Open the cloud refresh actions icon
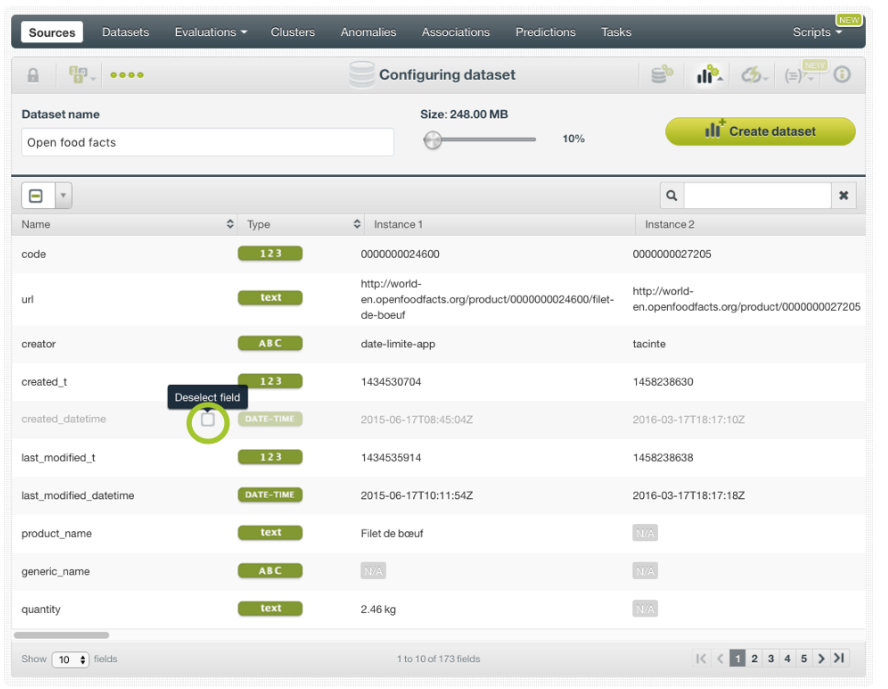Viewport: 888px width, 689px height. pos(754,75)
